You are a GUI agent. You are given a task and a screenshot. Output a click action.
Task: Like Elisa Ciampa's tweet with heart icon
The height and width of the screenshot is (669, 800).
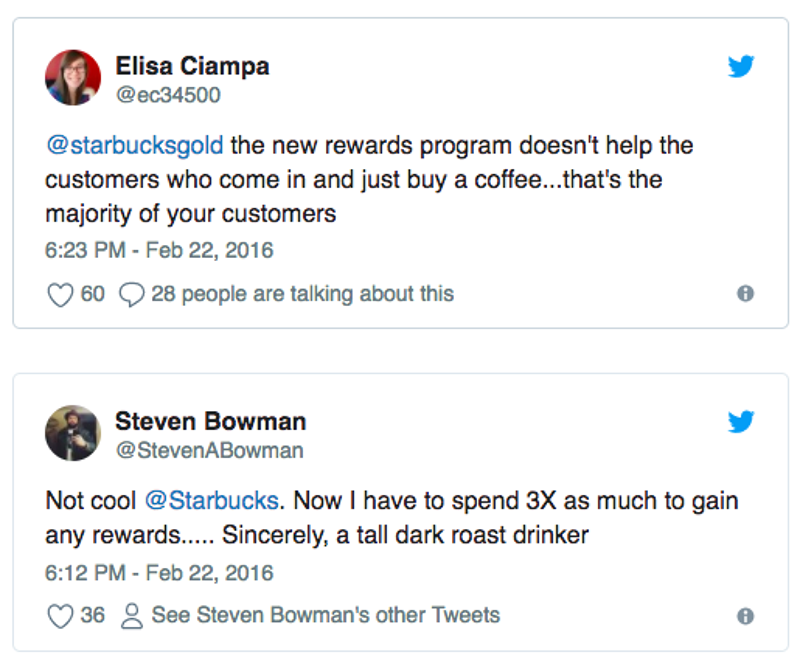coord(61,294)
